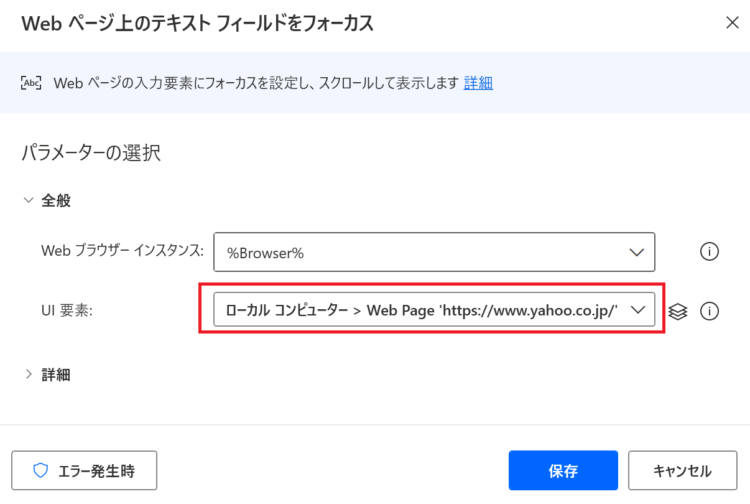Image resolution: width=750 pixels, height=504 pixels.
Task: Click the UI 要素 field label
Action: pyautogui.click(x=67, y=311)
